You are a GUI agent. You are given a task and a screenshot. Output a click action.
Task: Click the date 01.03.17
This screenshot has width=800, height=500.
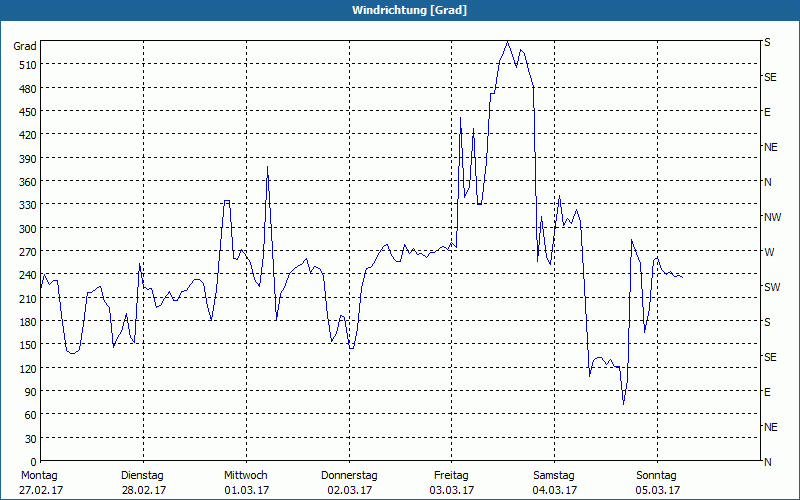246,490
